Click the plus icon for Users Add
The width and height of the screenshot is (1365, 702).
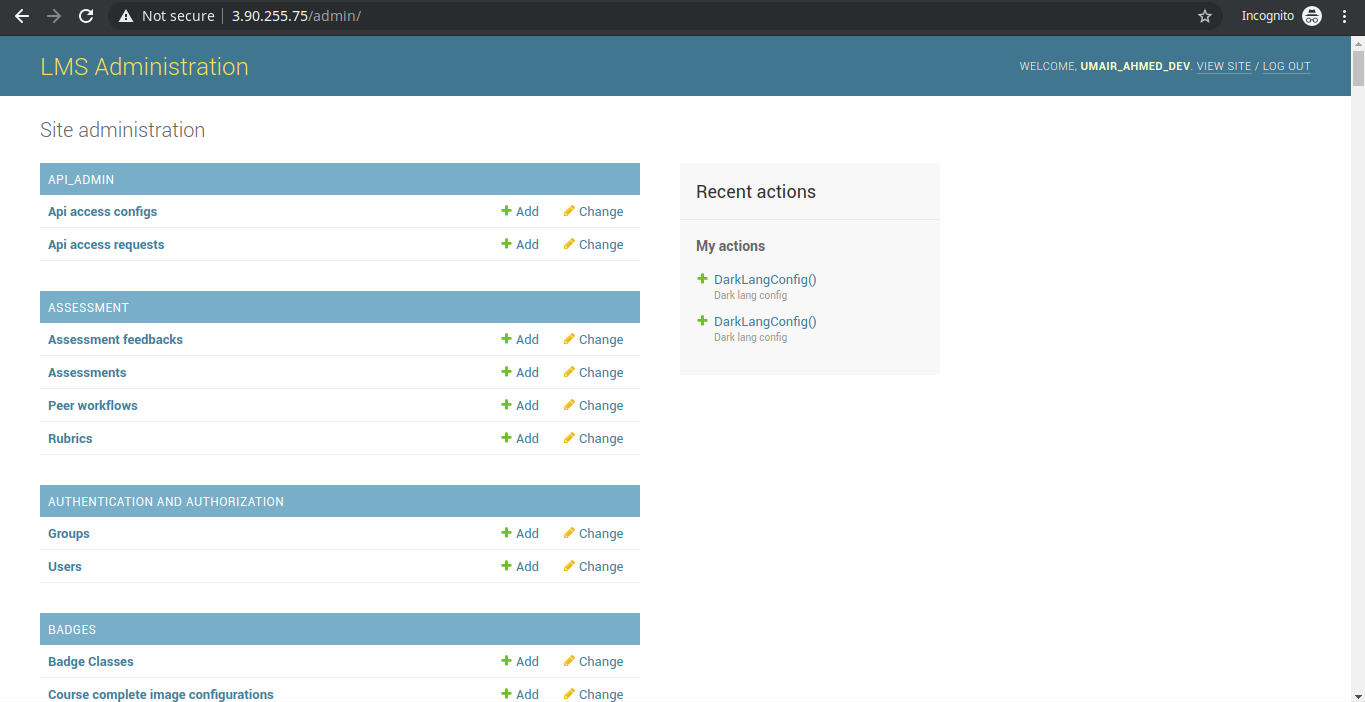(x=507, y=566)
